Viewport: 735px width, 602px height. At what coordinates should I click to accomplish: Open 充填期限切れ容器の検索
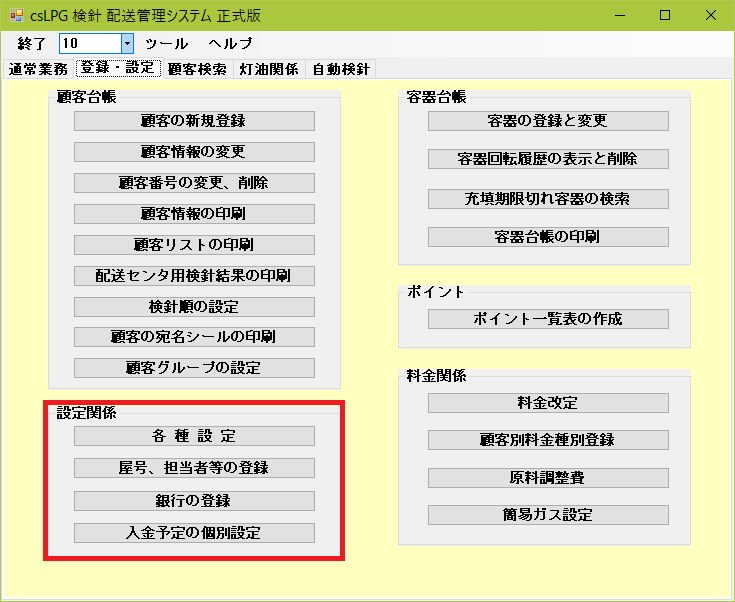pos(548,199)
